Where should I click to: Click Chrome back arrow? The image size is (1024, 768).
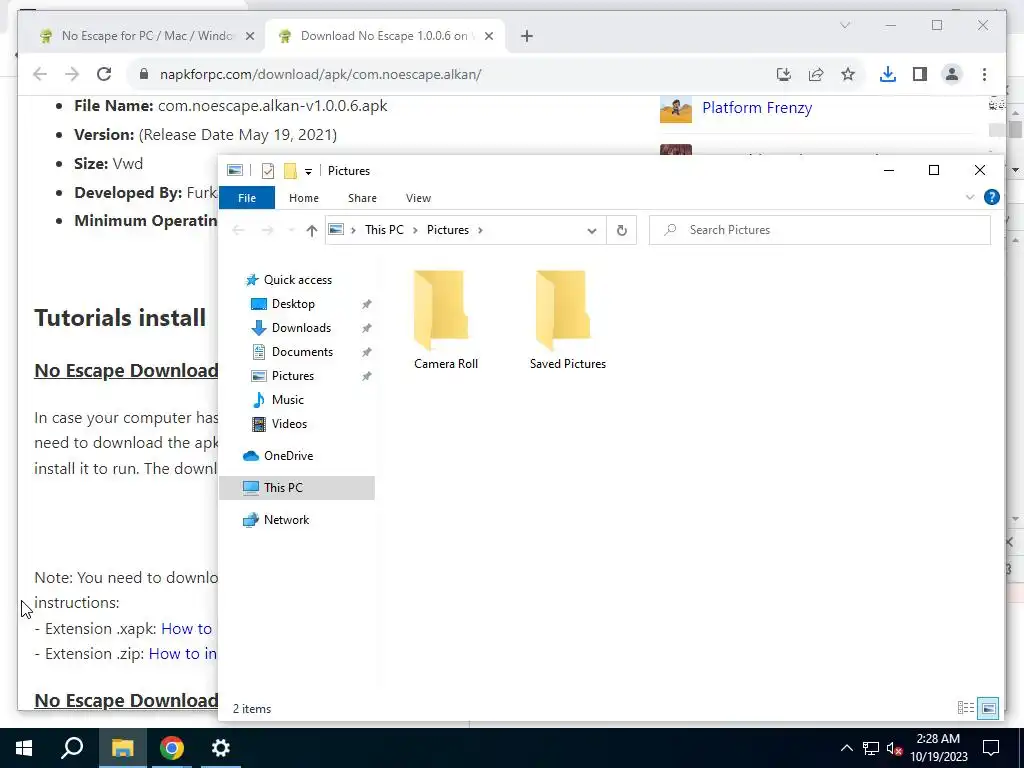pos(40,74)
